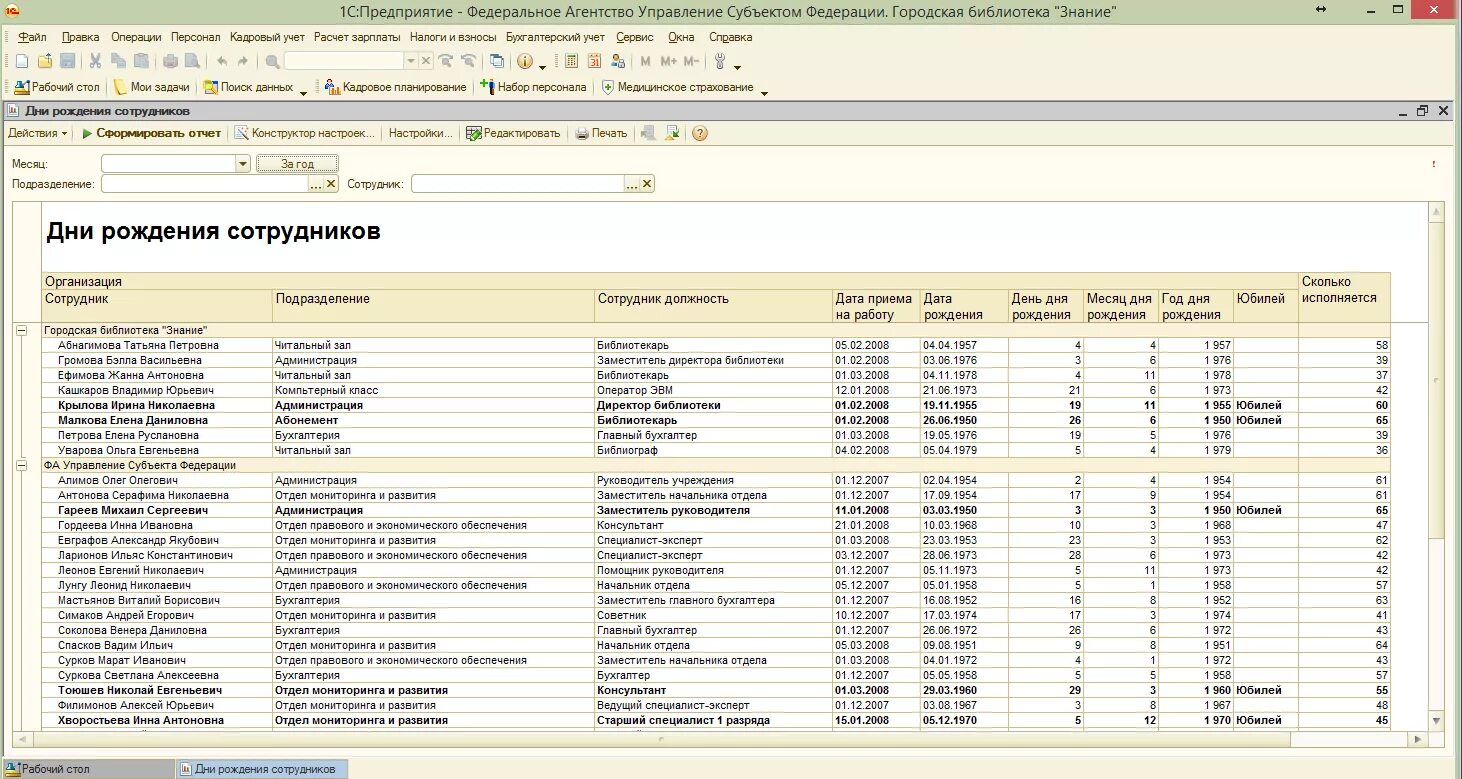This screenshot has height=779, width=1462.
Task: Open the Справка menu
Action: [x=731, y=37]
